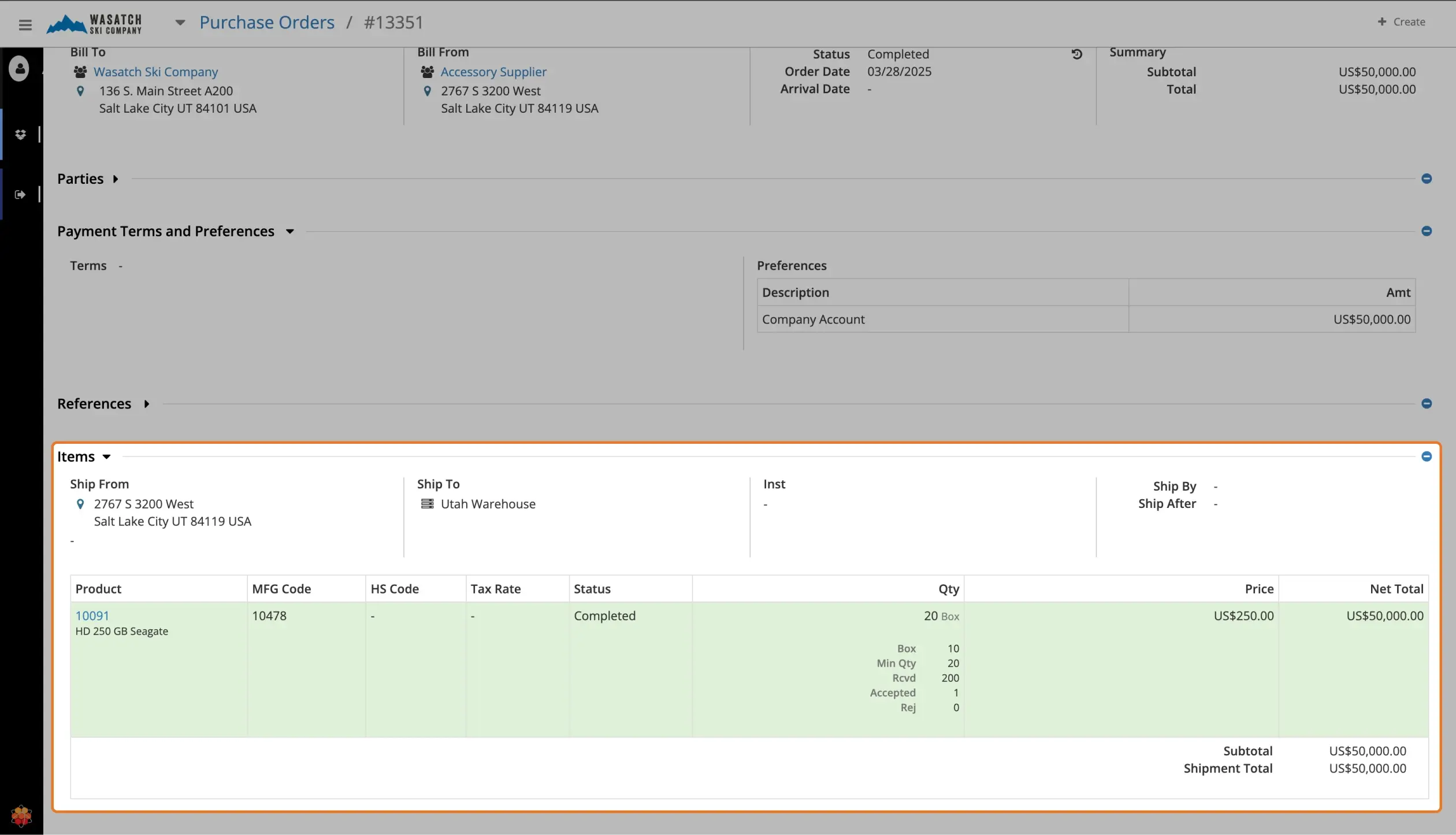Viewport: 1456px width, 835px height.
Task: Click the Price column header
Action: pyautogui.click(x=1121, y=589)
